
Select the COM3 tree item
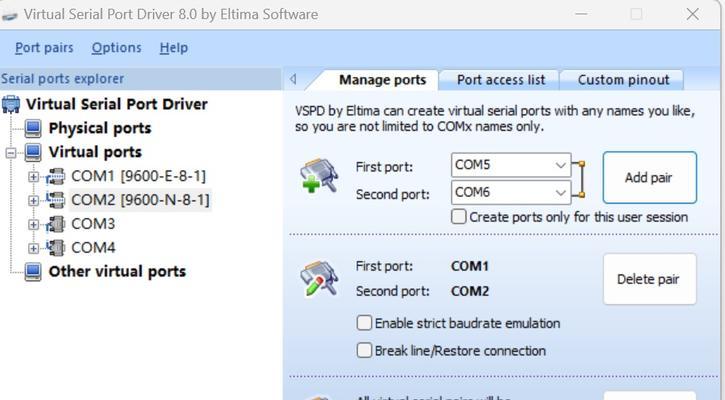(x=93, y=224)
